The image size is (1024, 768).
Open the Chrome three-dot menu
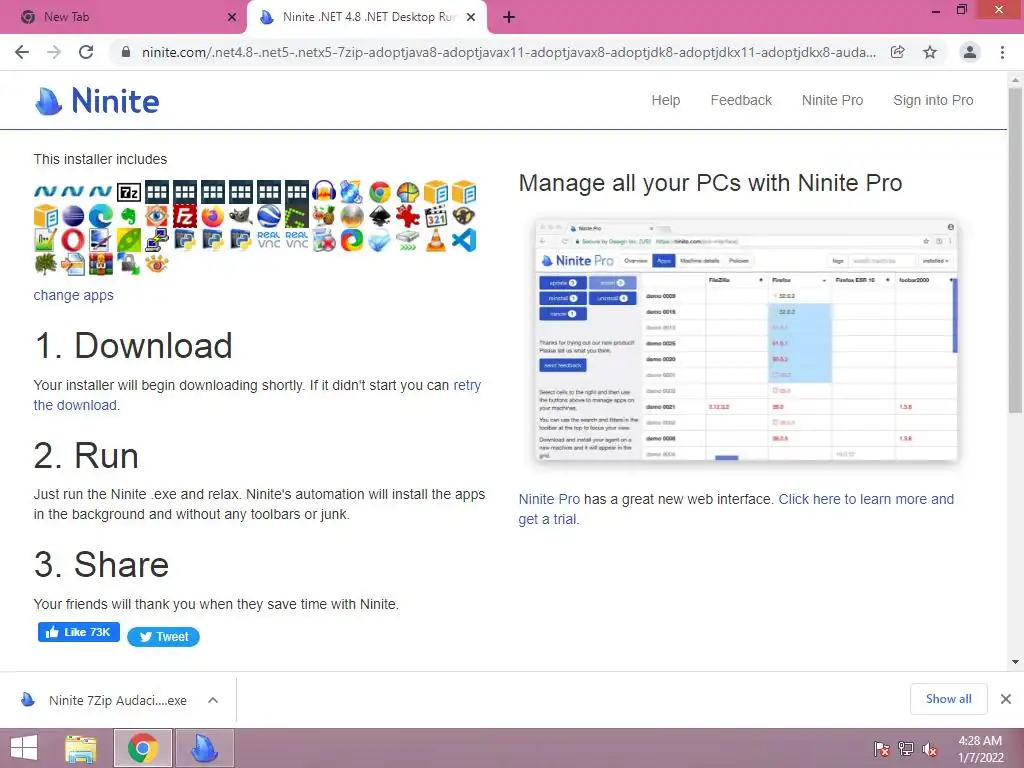click(x=1002, y=52)
